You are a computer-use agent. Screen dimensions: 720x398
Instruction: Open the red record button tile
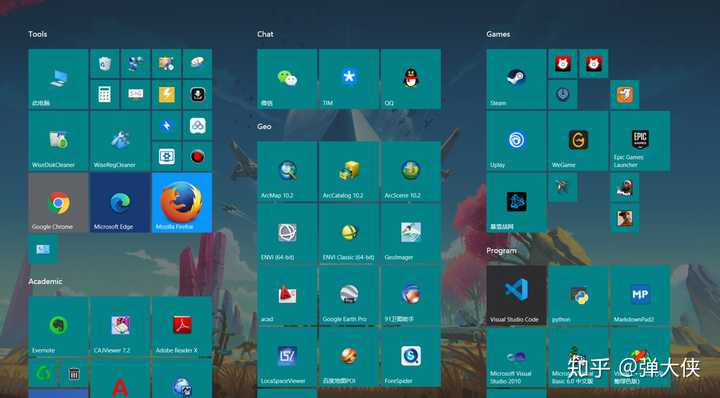tap(197, 157)
